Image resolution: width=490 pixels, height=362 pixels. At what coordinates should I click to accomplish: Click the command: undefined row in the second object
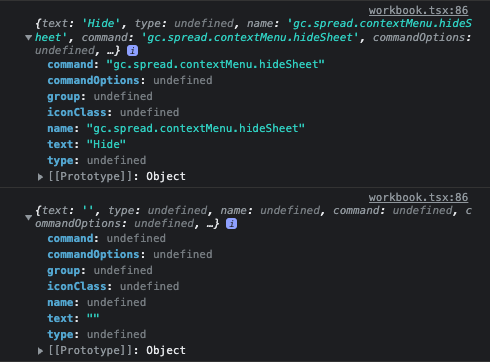point(106,238)
